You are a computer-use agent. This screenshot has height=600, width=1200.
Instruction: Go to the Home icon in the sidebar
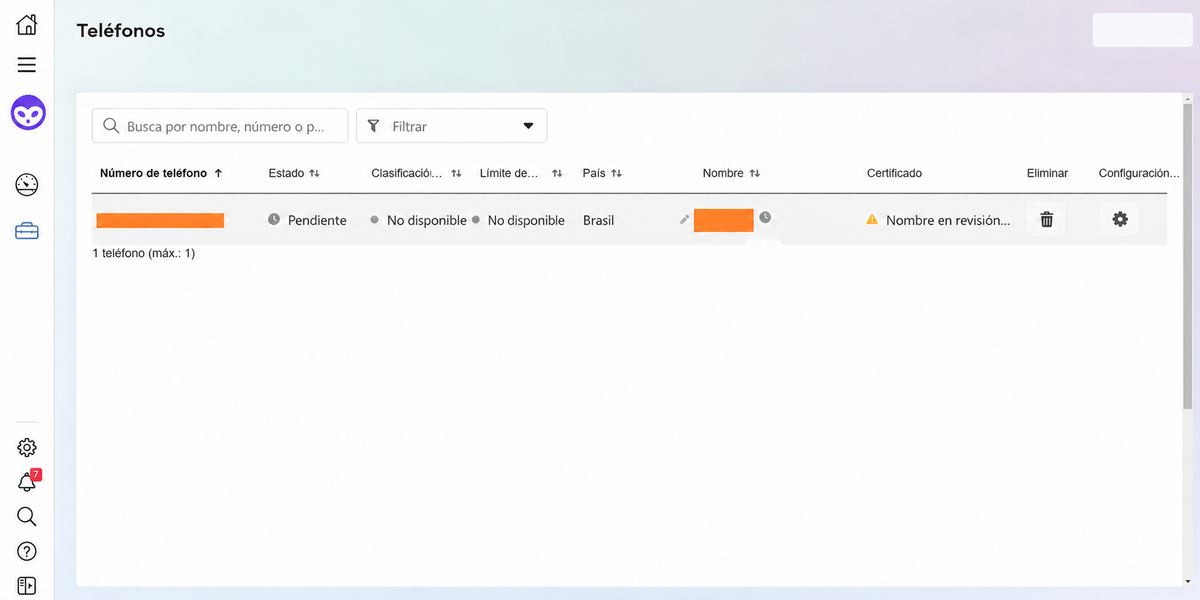(27, 25)
